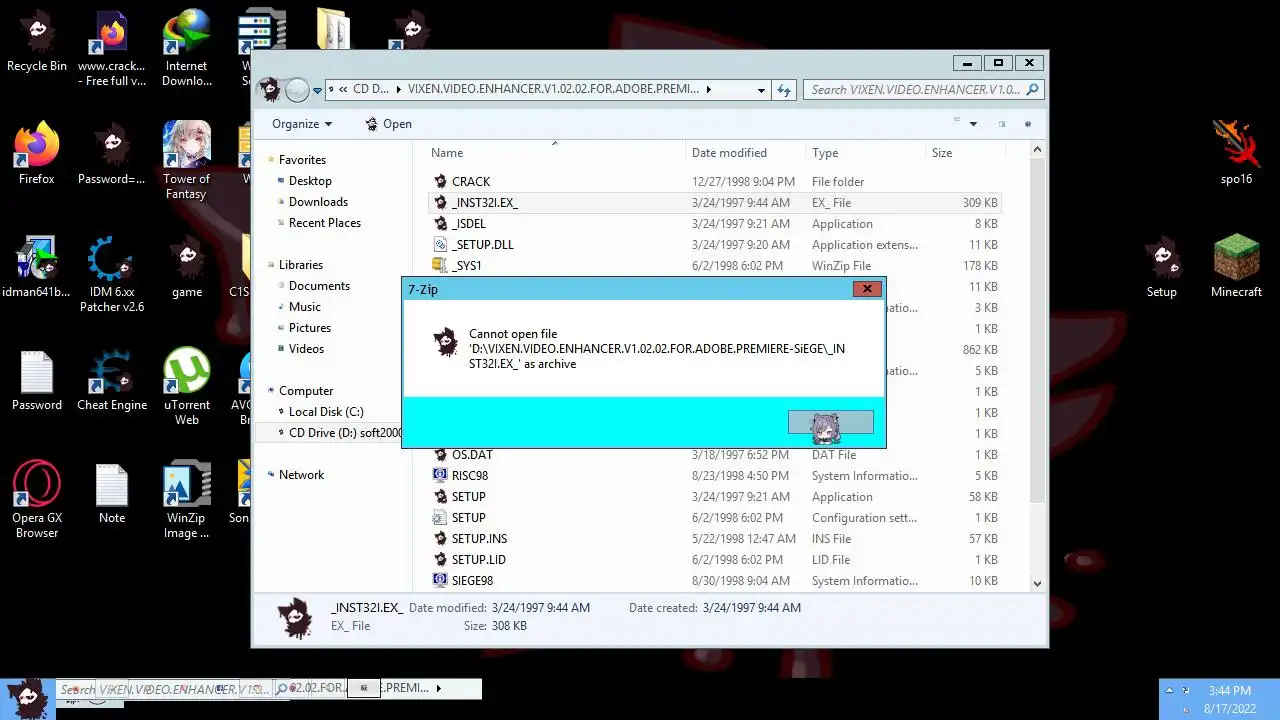
Task: Select CD Drive (D:) in navigation pane
Action: click(345, 433)
